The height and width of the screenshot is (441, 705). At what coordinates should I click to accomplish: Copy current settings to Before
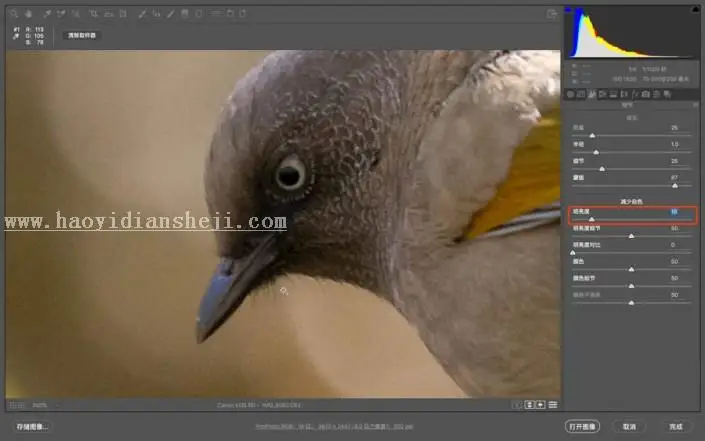point(541,405)
